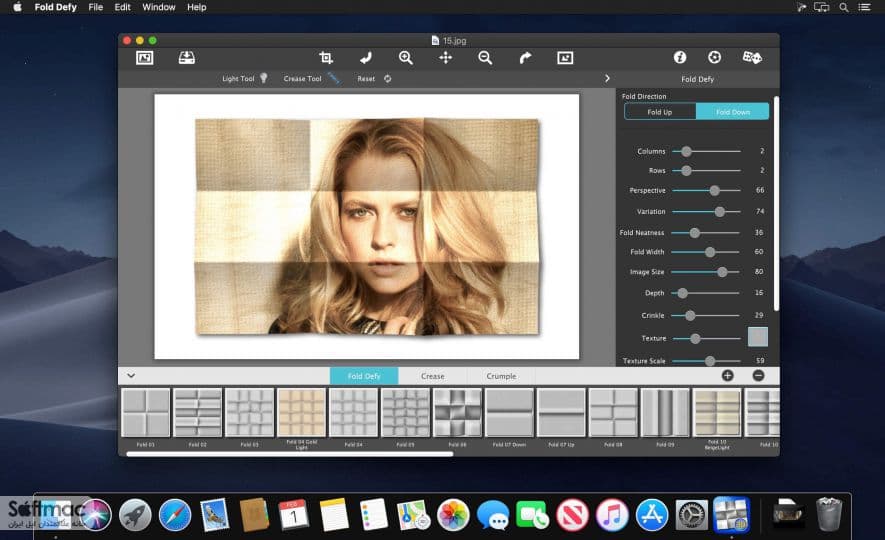885x540 pixels.
Task: Collapse the presets strip with down chevron
Action: pos(131,376)
